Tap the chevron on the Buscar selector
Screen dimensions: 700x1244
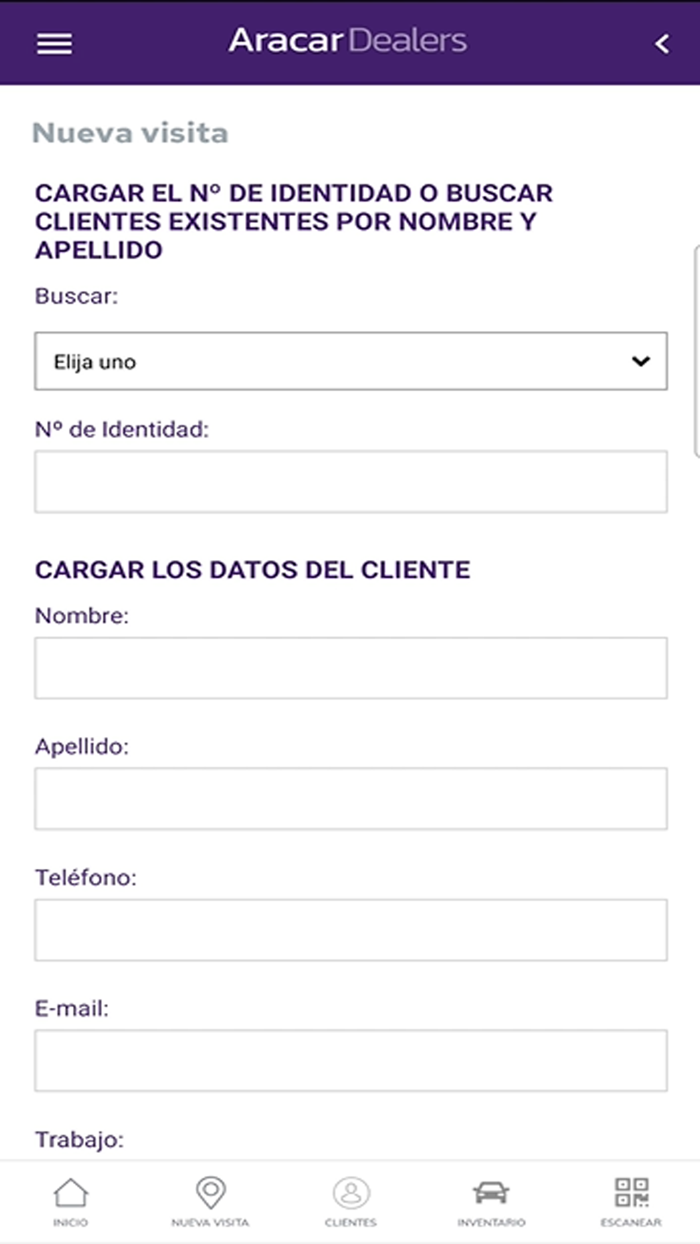[x=641, y=361]
